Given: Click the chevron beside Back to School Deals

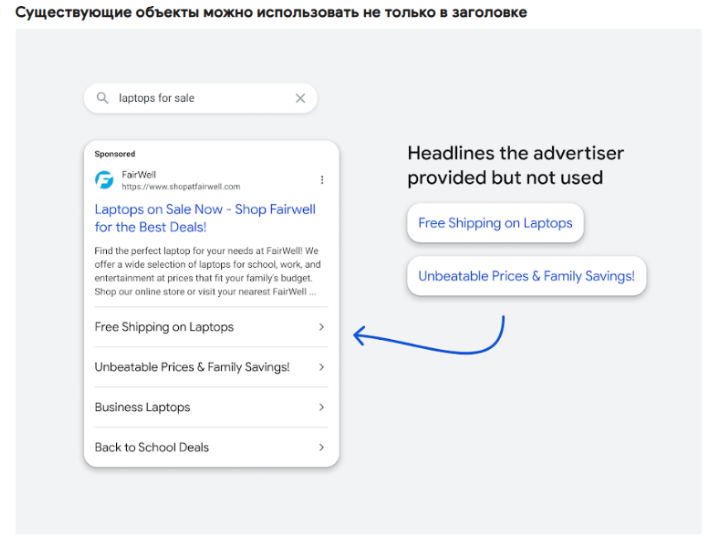Looking at the screenshot, I should 321,447.
